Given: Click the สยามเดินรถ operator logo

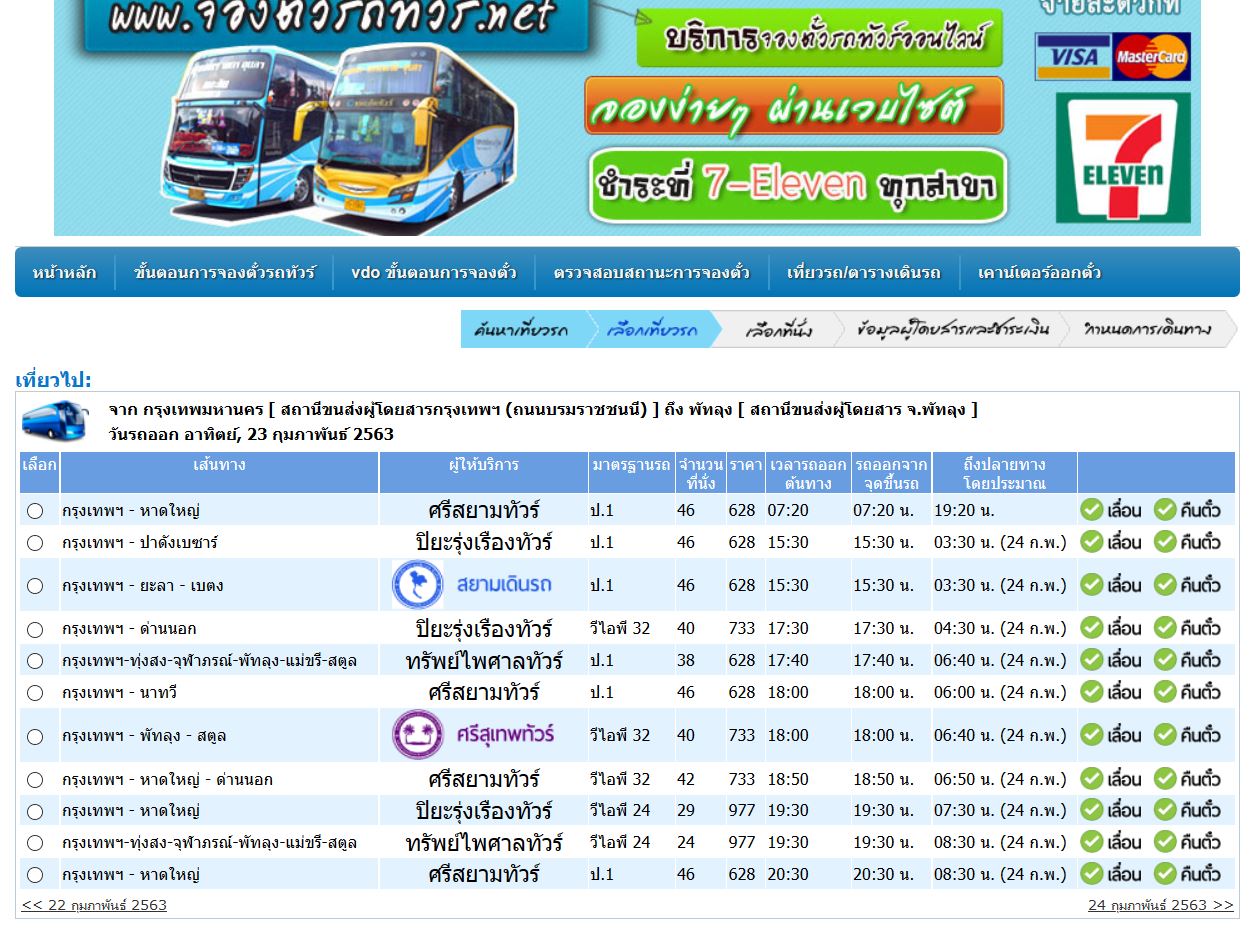Looking at the screenshot, I should tap(472, 585).
